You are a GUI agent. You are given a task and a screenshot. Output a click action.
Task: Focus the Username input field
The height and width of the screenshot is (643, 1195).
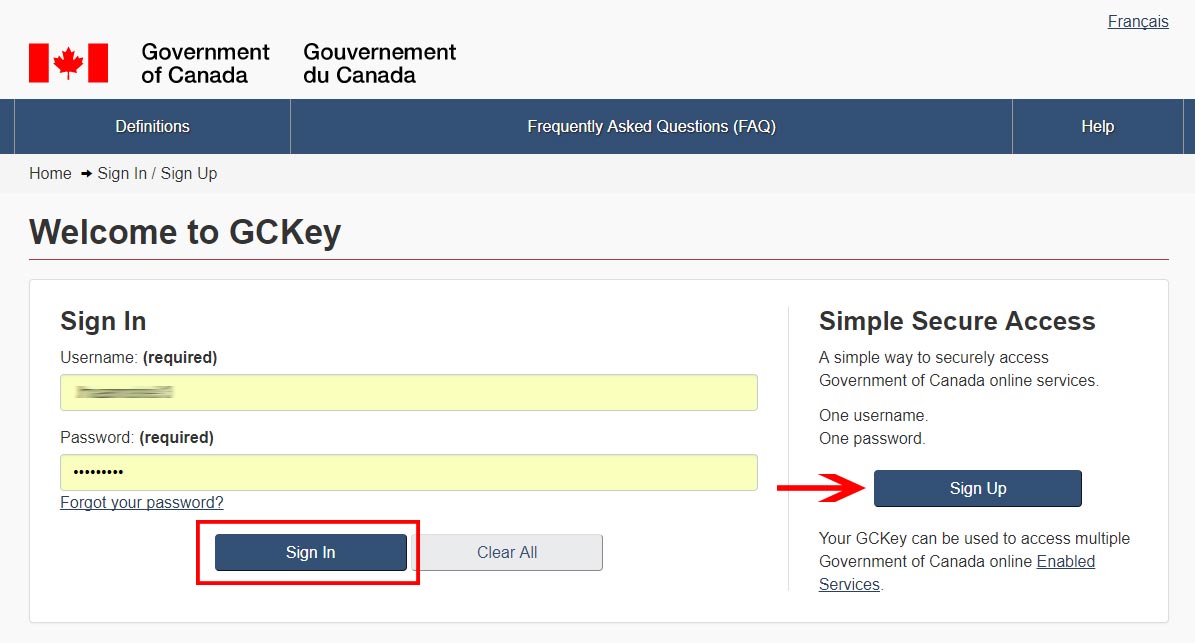408,392
